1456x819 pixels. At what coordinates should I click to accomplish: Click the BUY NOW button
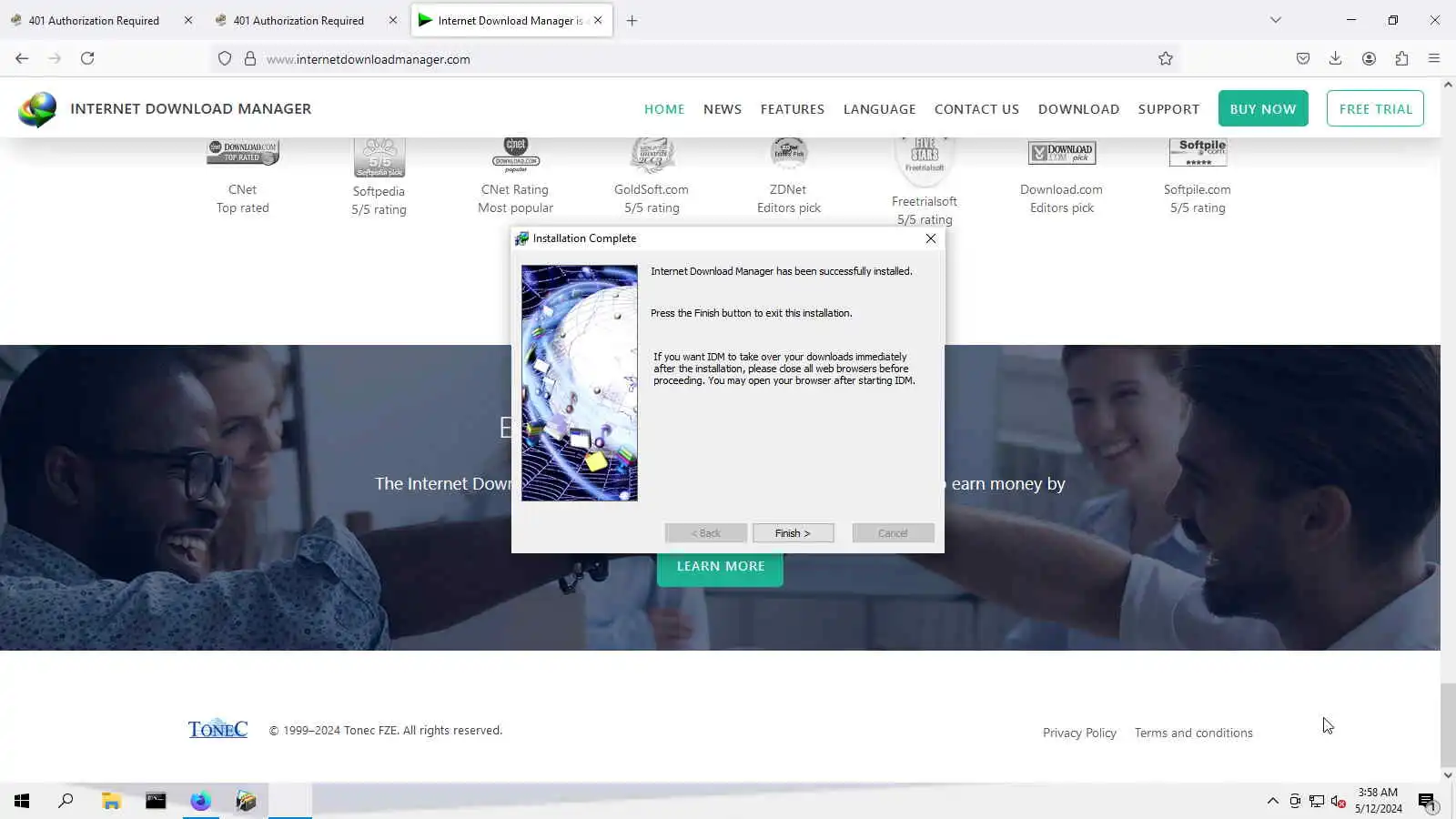tap(1263, 108)
